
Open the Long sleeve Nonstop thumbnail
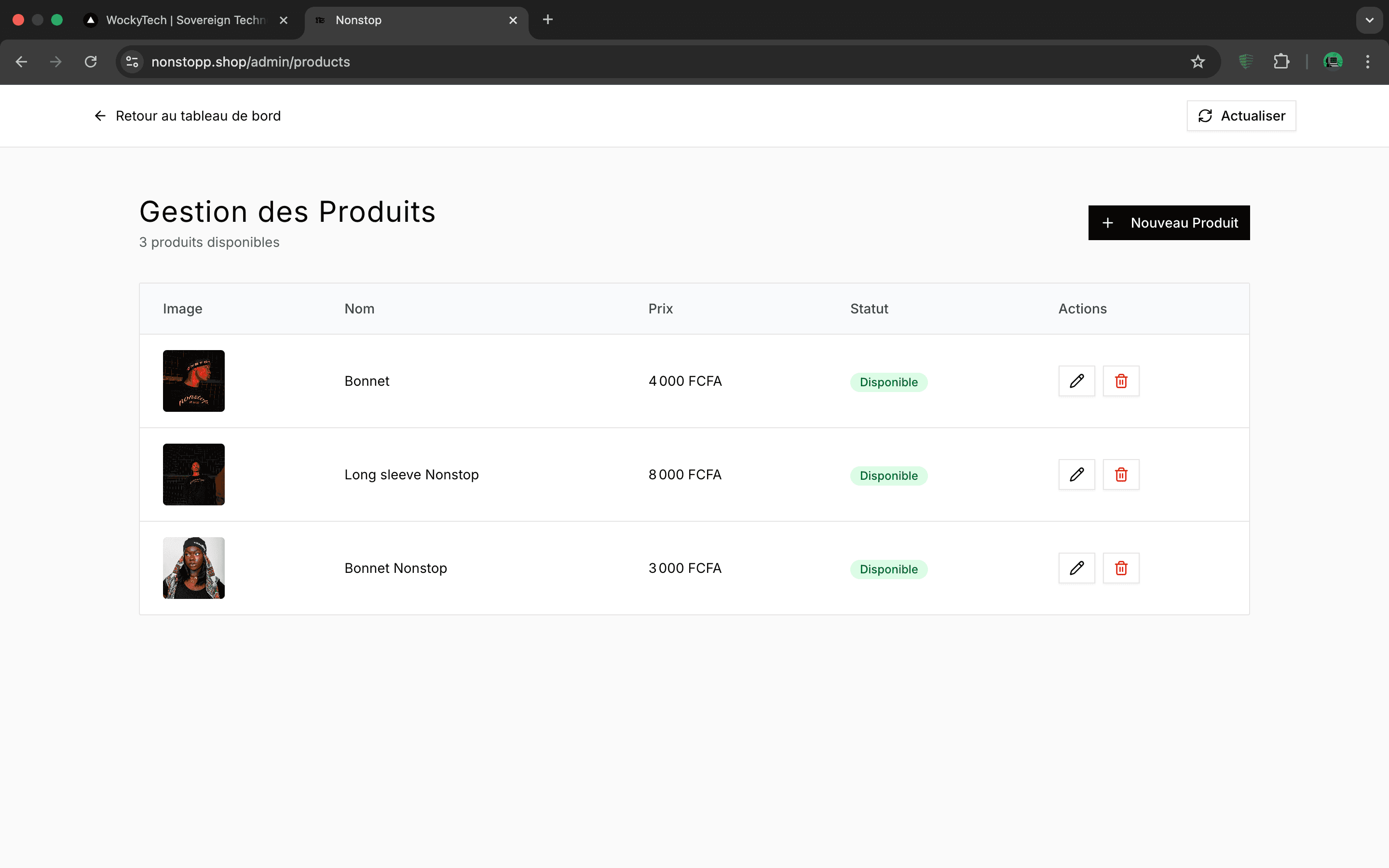click(x=194, y=475)
